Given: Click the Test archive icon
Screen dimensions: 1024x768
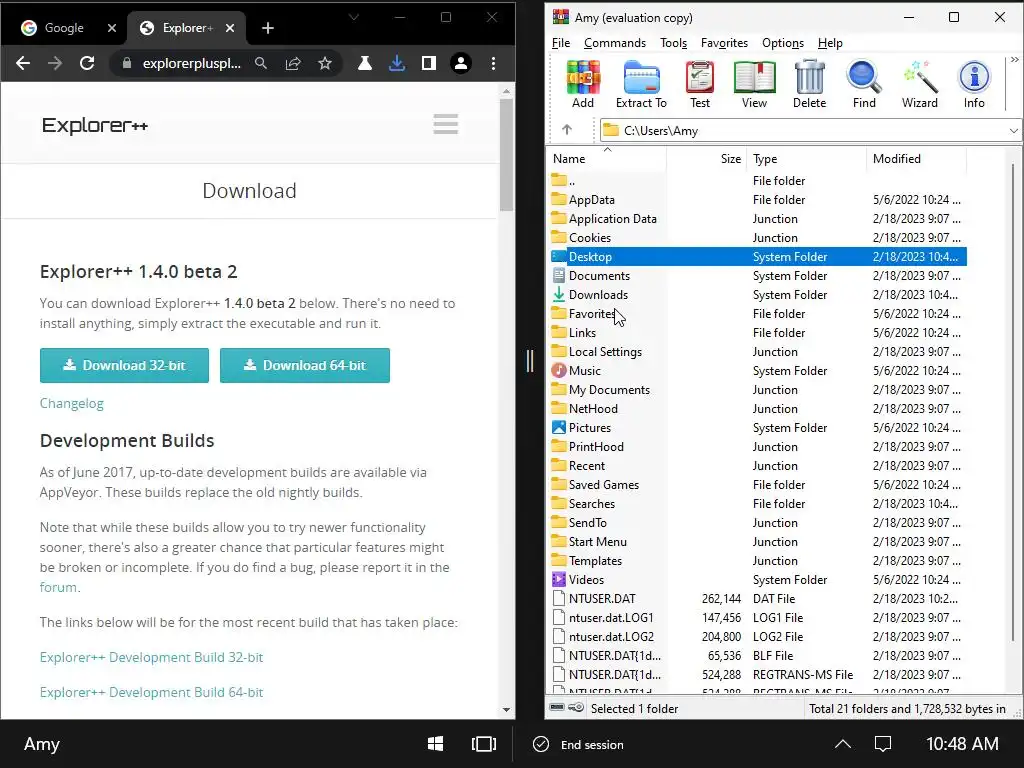Looking at the screenshot, I should click(x=699, y=85).
